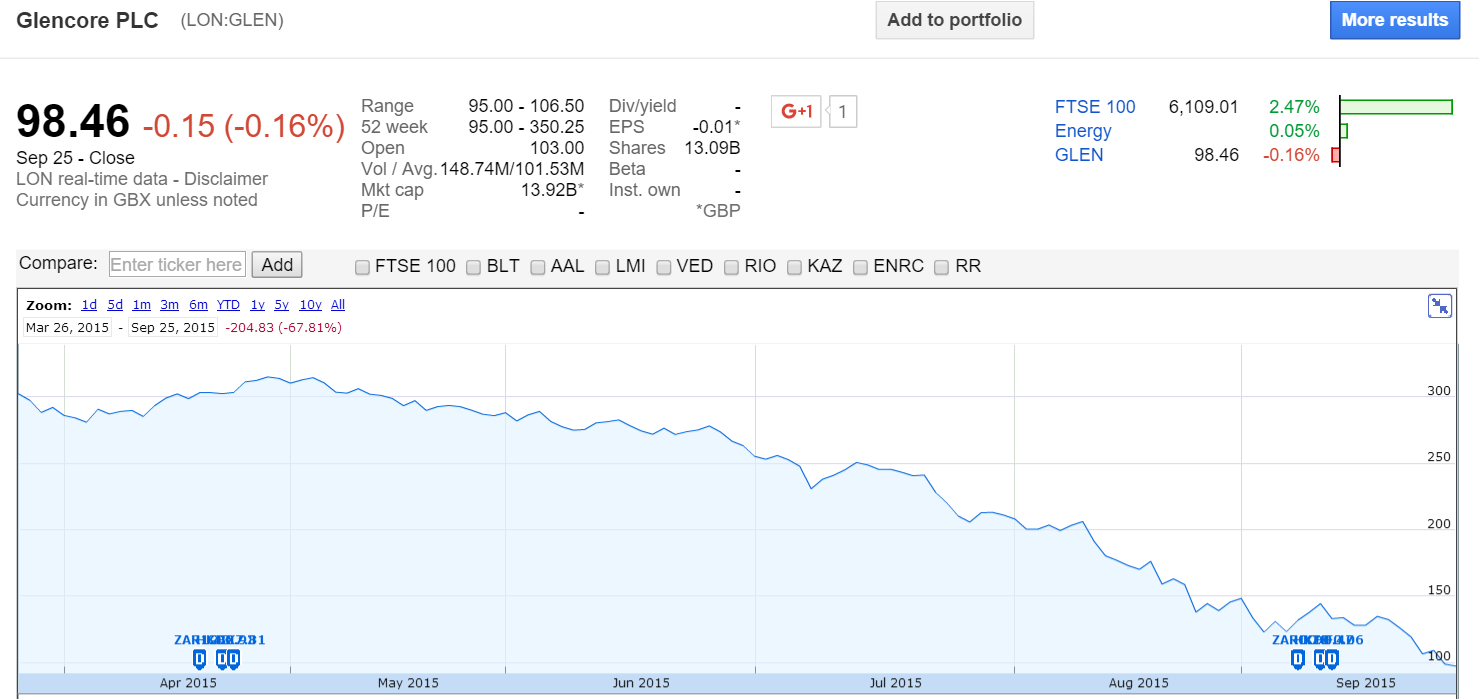
Task: Click the green FTSE 100 performance bar
Action: point(1395,107)
